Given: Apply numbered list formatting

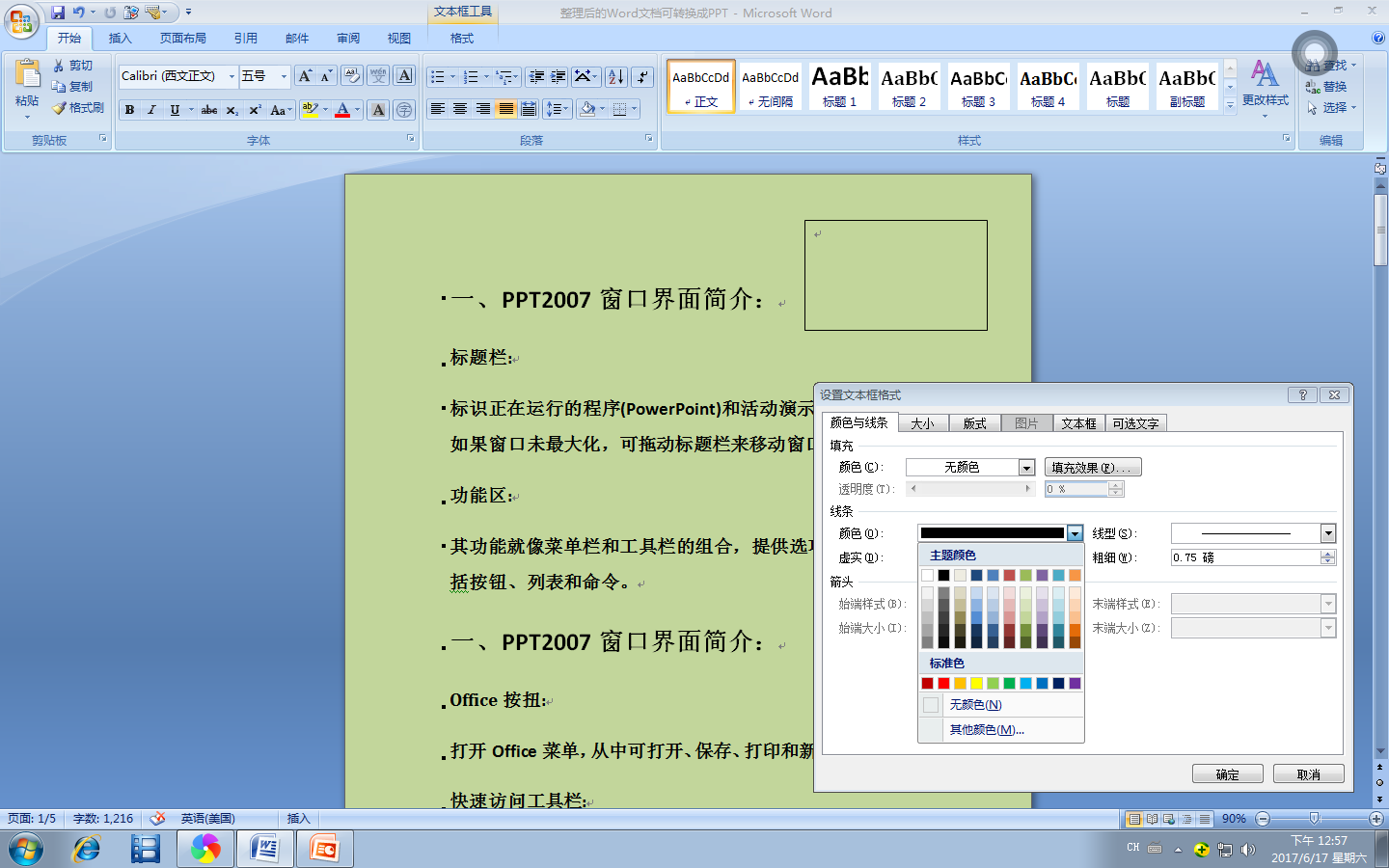Looking at the screenshot, I should pyautogui.click(x=471, y=76).
